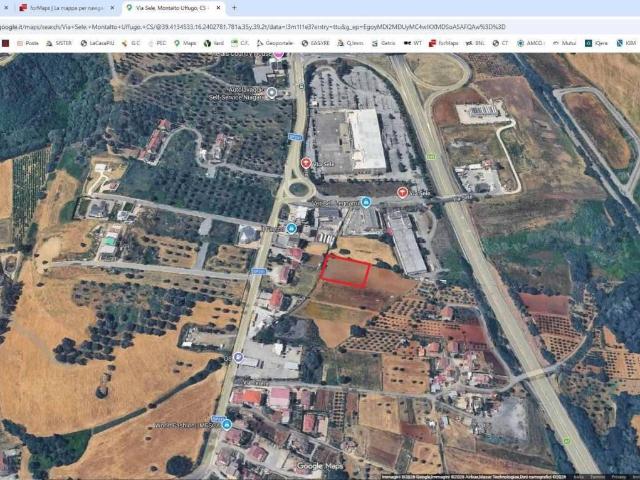The image size is (640, 480).
Task: Open the iQera bookmark
Action: click(x=597, y=43)
